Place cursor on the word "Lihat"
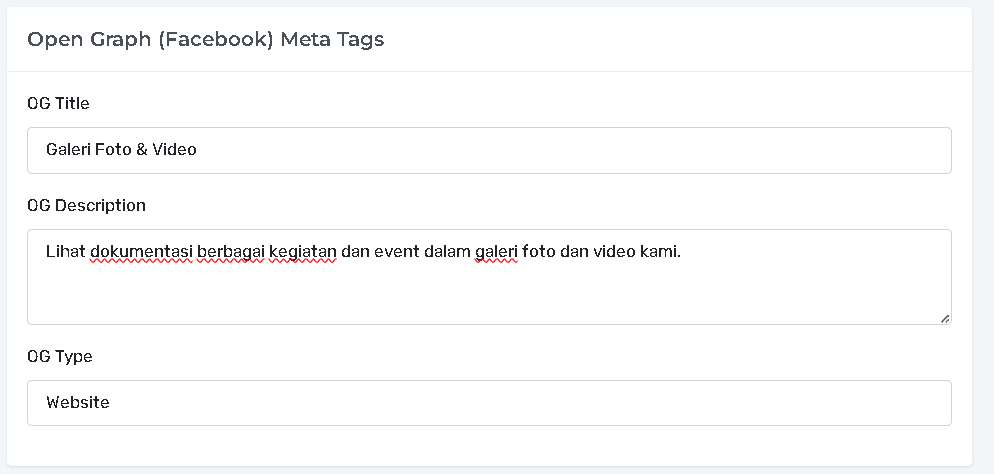The width and height of the screenshot is (994, 474). [x=65, y=251]
